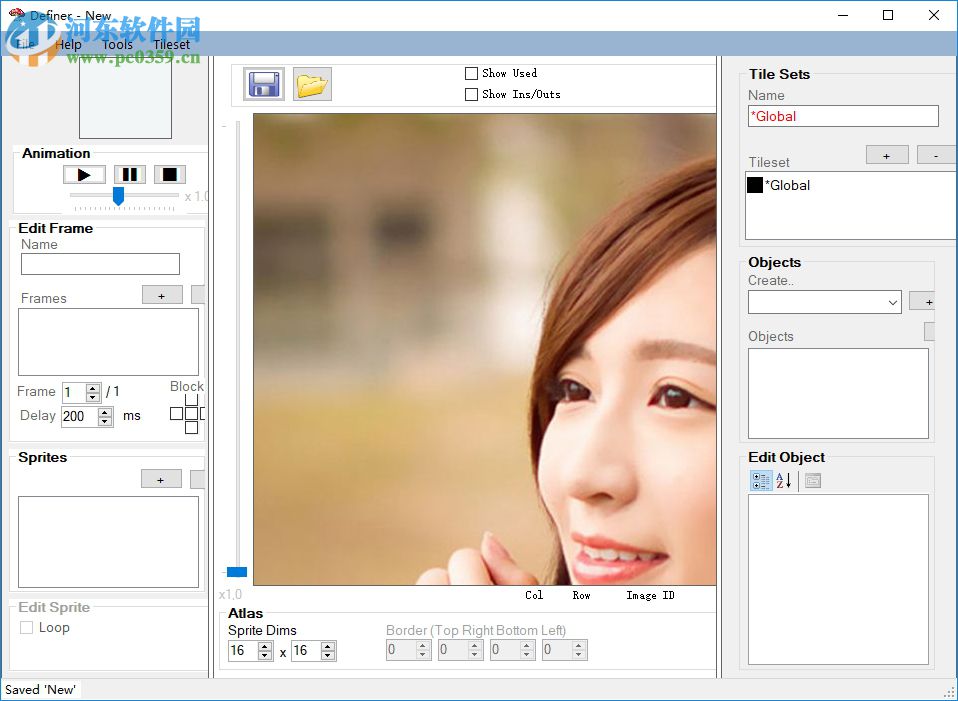Add a new tileset with the plus button

886,155
